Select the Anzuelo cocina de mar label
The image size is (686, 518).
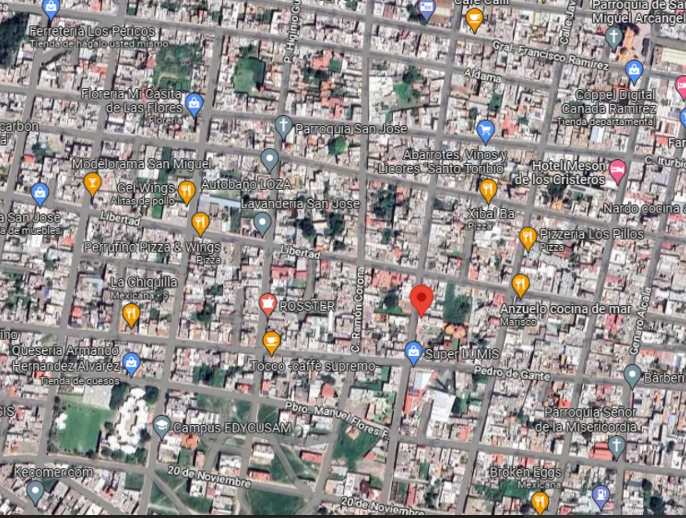click(566, 309)
